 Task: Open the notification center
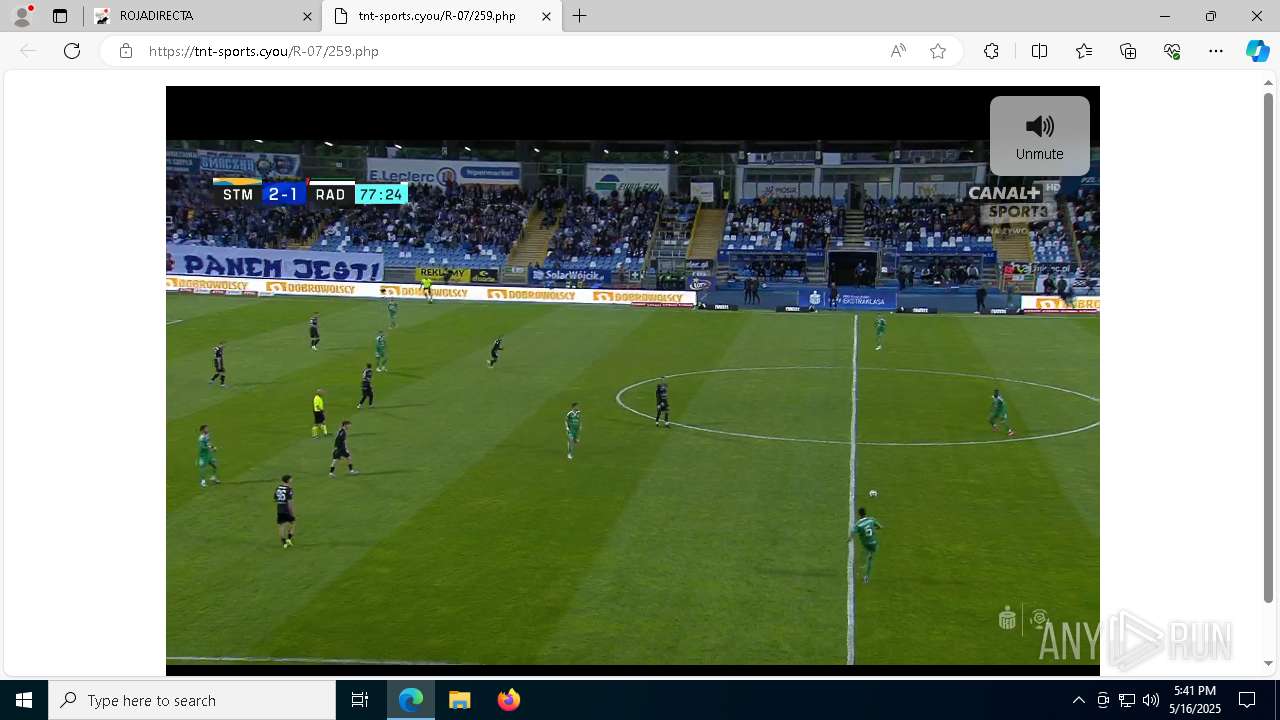[1247, 700]
